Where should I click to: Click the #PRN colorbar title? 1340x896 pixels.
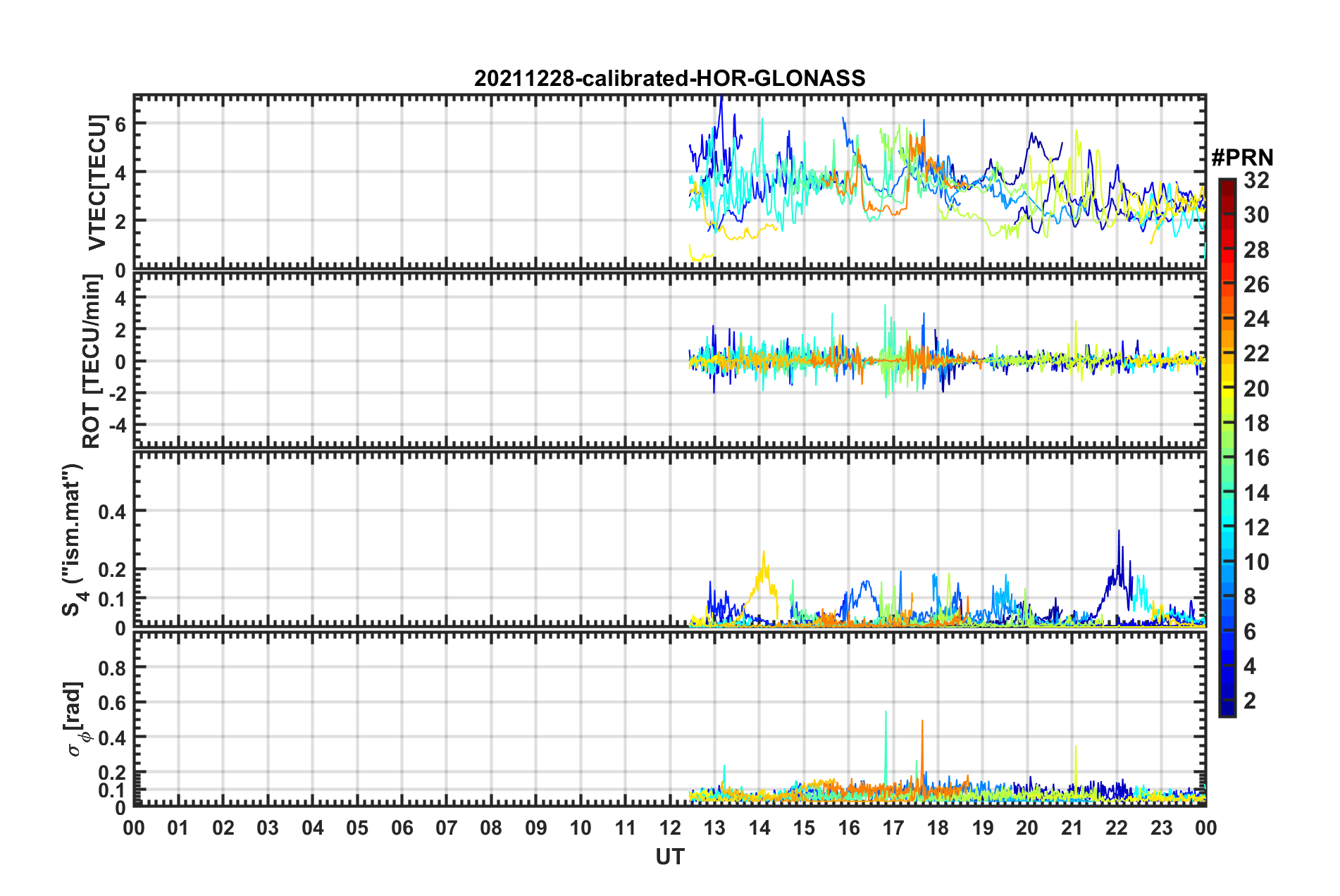1242,157
